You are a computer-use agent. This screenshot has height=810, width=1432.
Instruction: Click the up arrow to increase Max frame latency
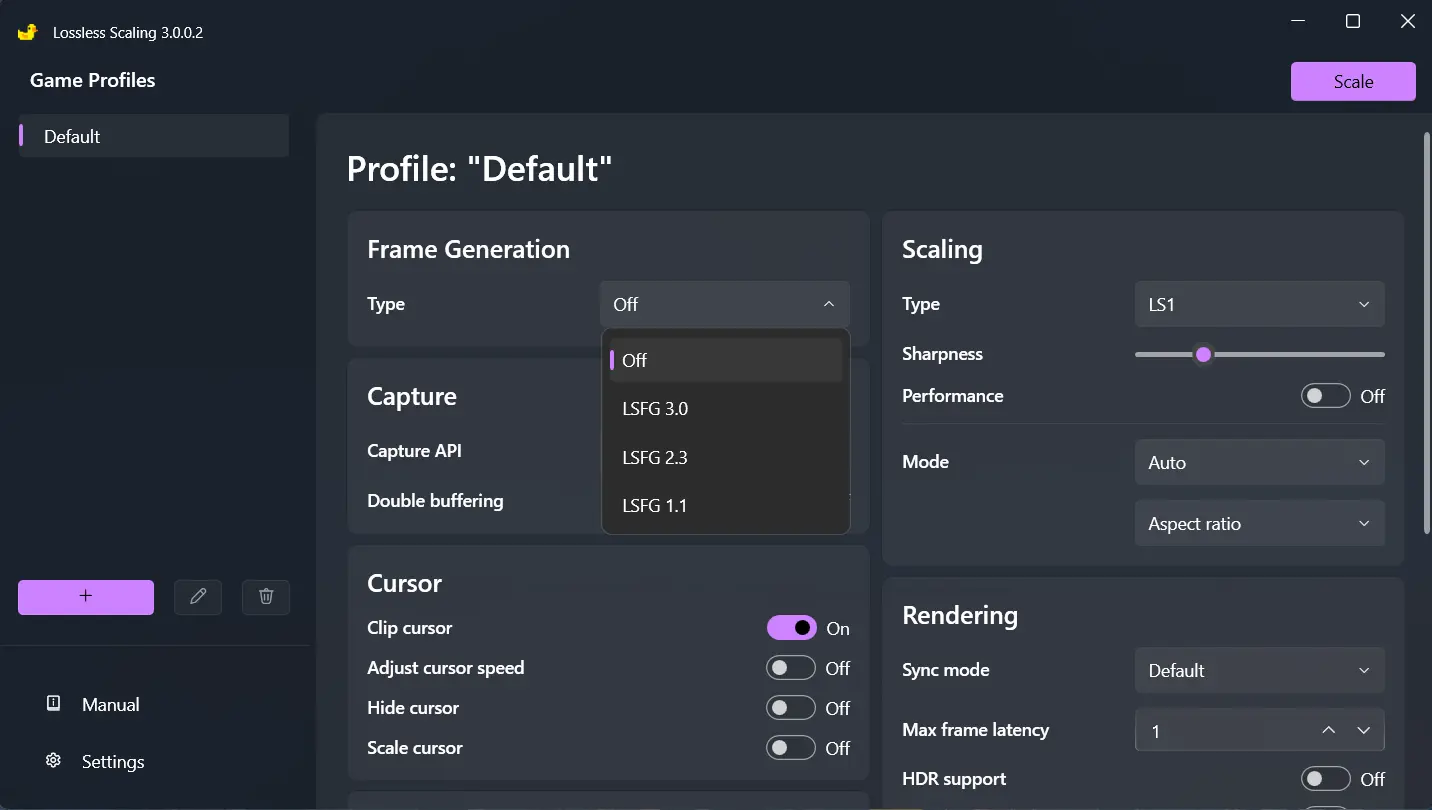pos(1328,730)
